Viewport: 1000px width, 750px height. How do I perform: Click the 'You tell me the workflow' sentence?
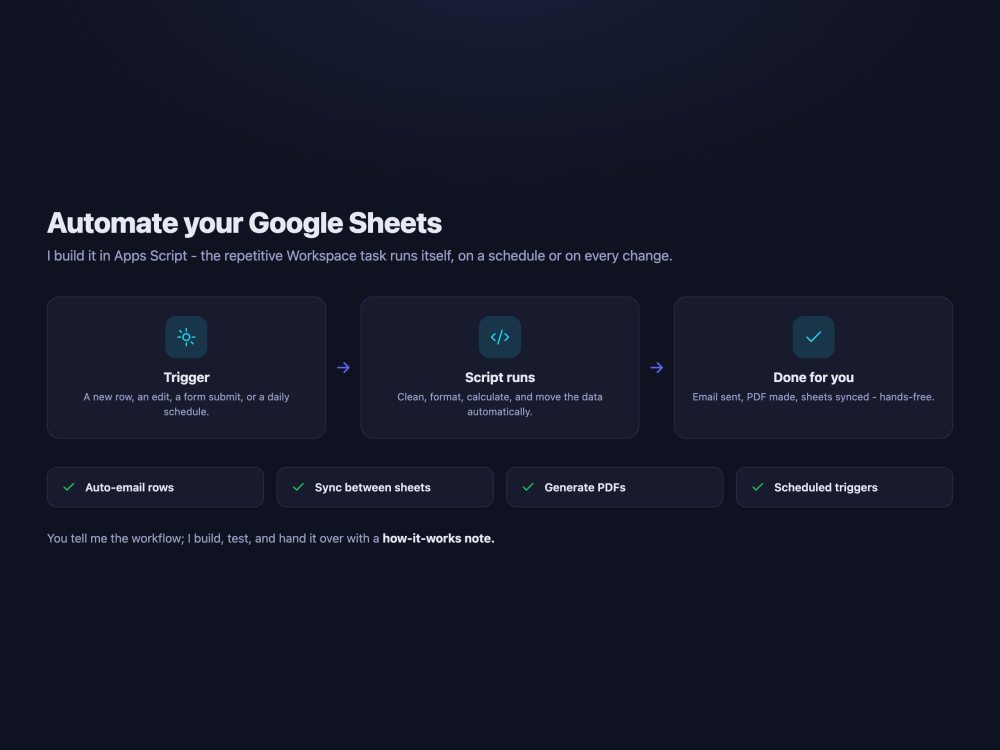(x=270, y=538)
